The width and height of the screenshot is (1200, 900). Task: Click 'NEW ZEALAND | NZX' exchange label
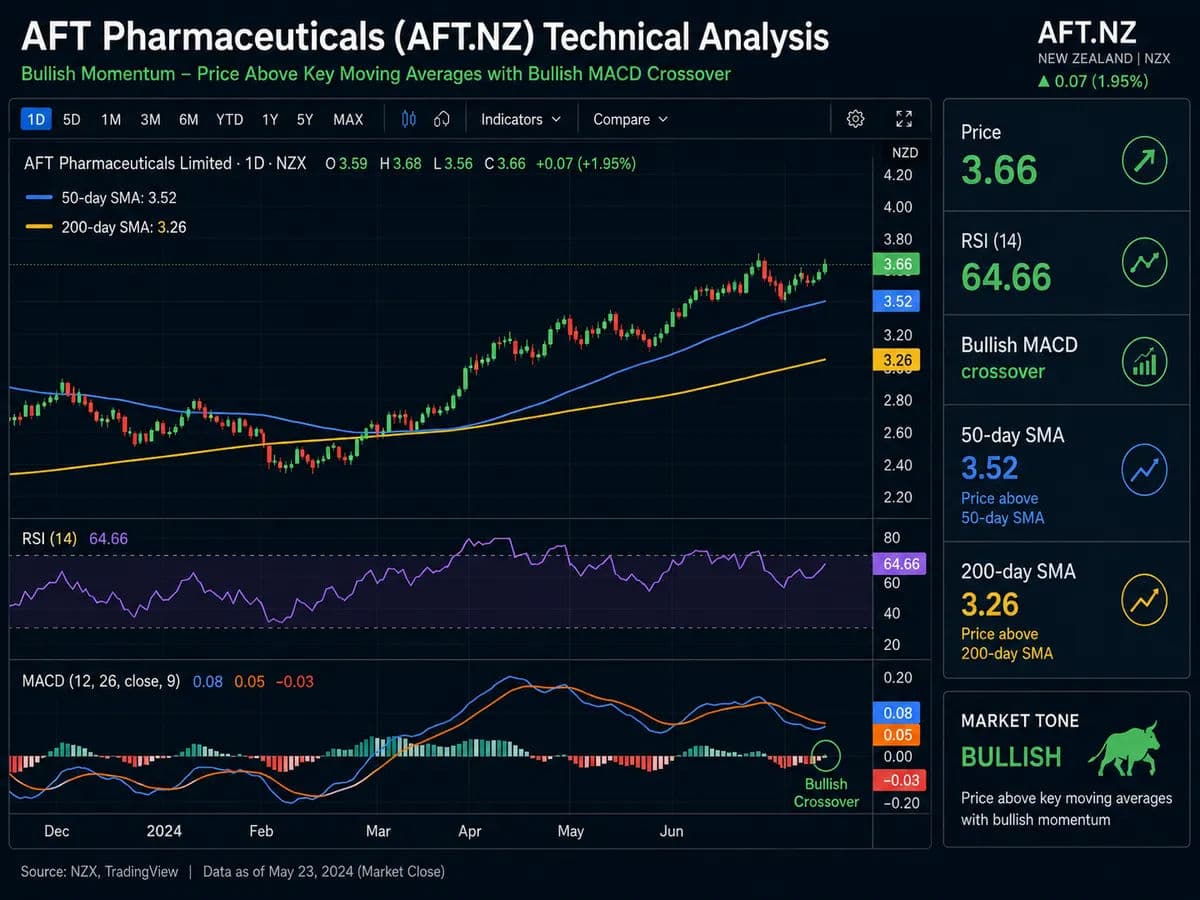point(1104,59)
